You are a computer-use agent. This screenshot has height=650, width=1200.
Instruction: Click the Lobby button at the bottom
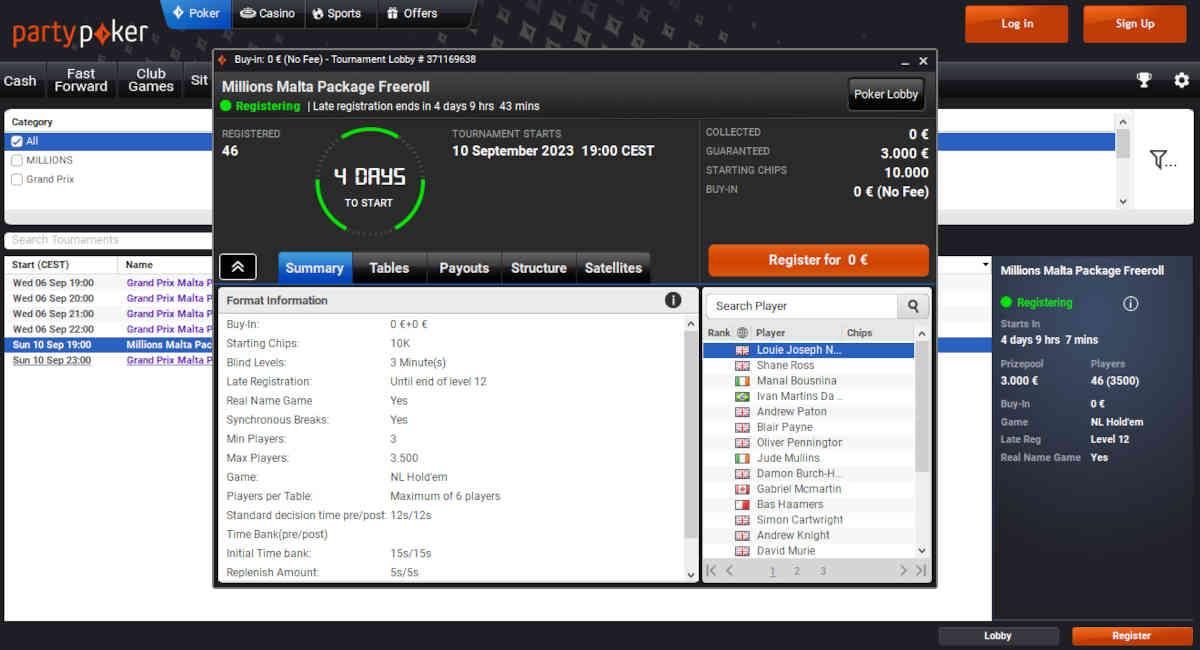pos(998,636)
